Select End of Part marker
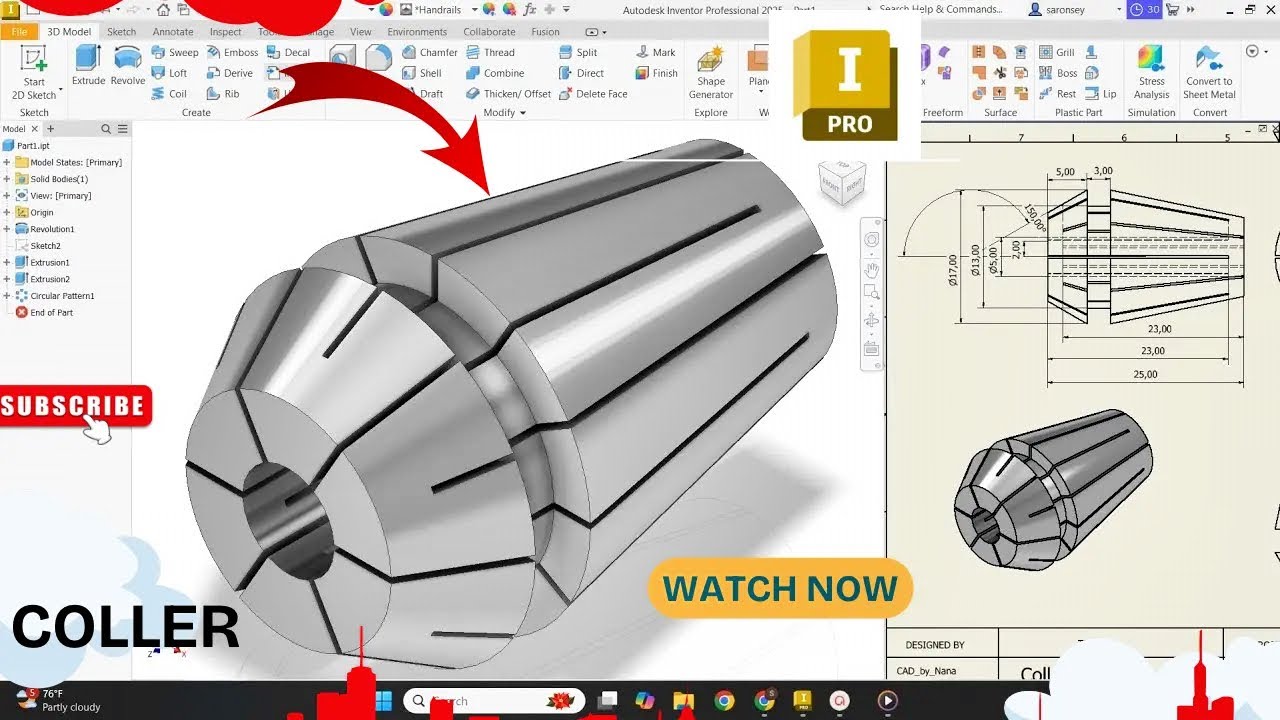Viewport: 1280px width, 720px height. click(44, 313)
